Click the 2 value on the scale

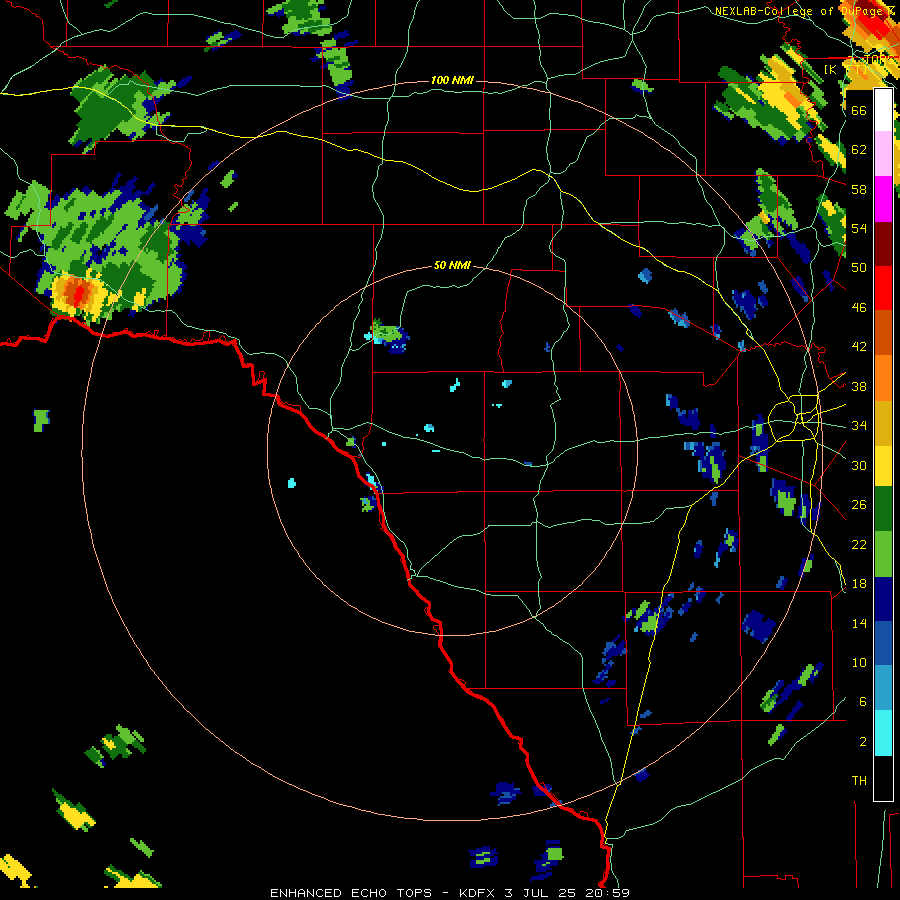(x=862, y=742)
